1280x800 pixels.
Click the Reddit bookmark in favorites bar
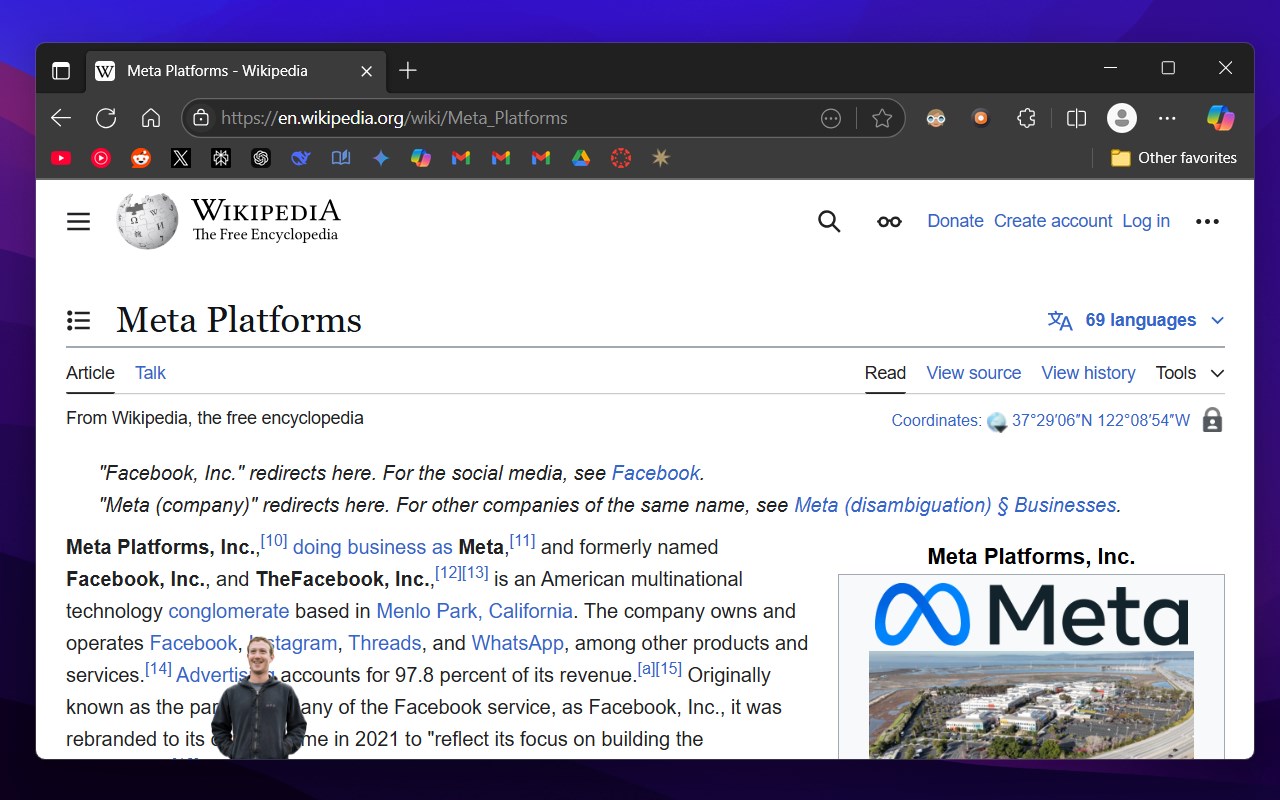click(x=141, y=158)
